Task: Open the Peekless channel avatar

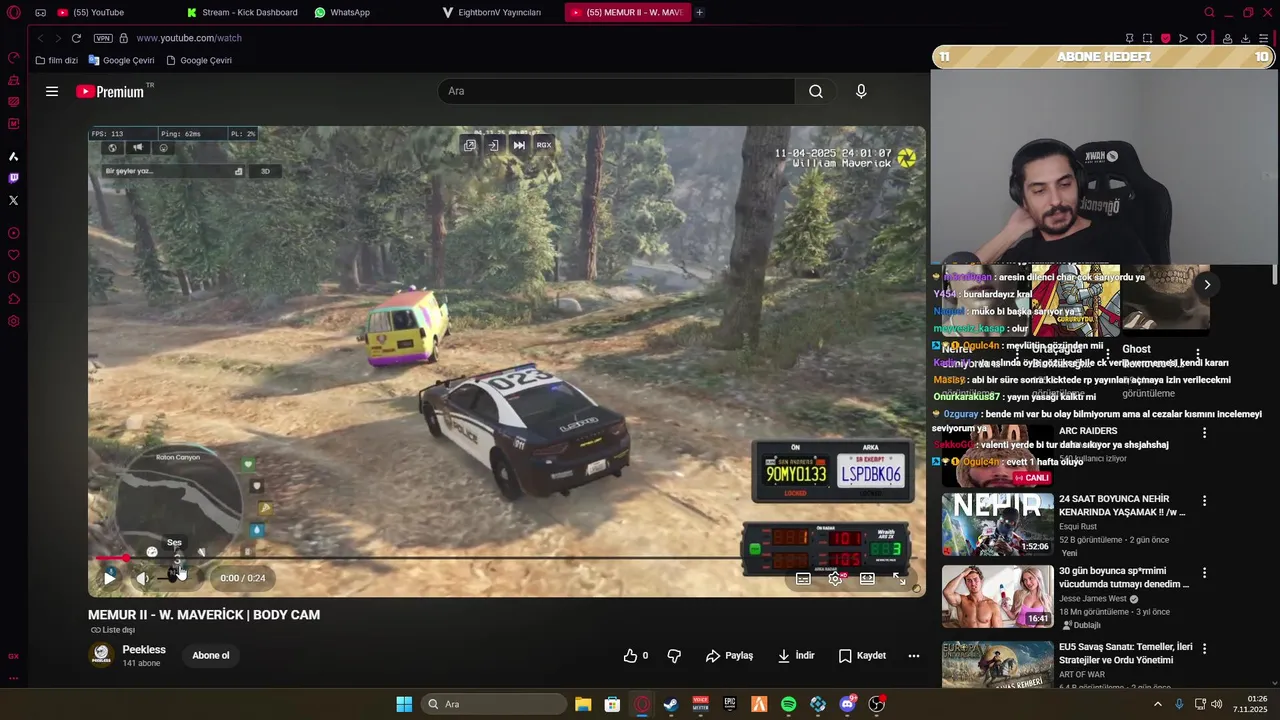Action: tap(101, 655)
